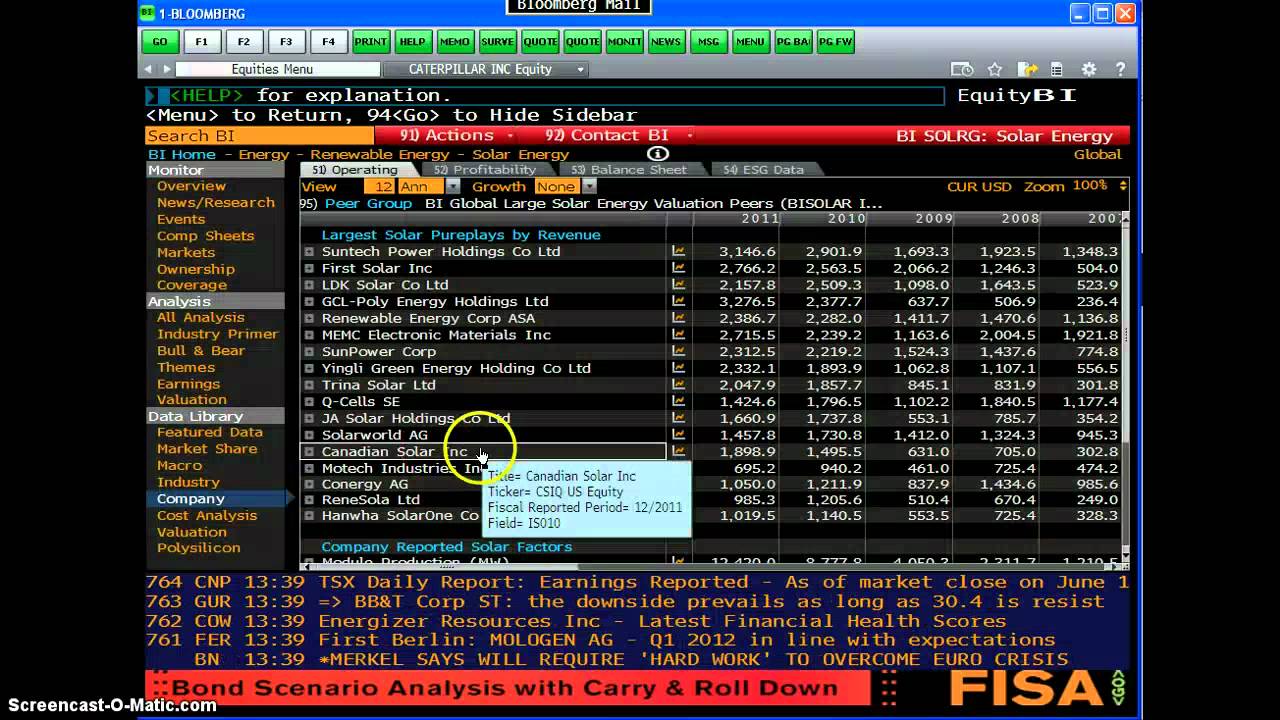Screen dimensions: 1280x720
Task: Go to BI Home breadcrumb link
Action: click(x=182, y=154)
